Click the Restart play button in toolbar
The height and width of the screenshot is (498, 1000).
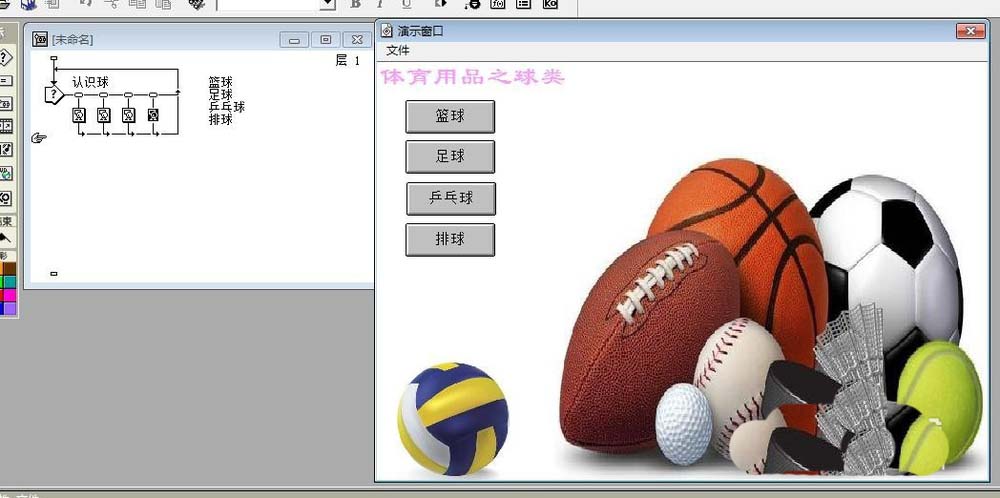pyautogui.click(x=440, y=4)
